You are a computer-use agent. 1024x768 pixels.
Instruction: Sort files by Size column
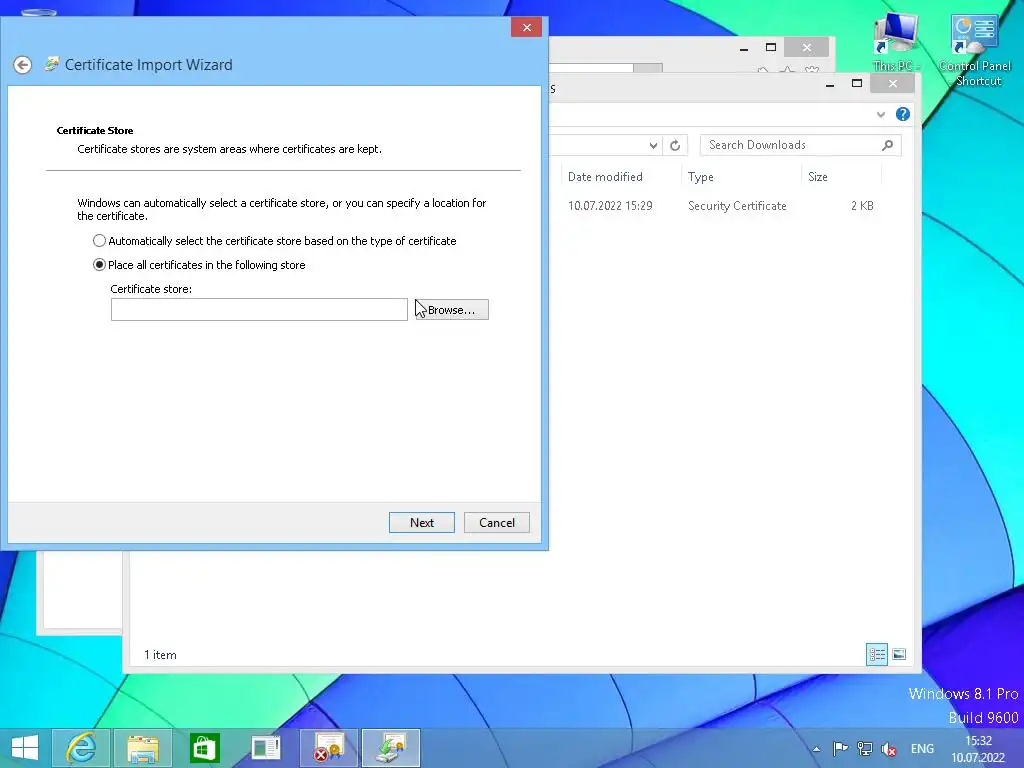[841, 177]
